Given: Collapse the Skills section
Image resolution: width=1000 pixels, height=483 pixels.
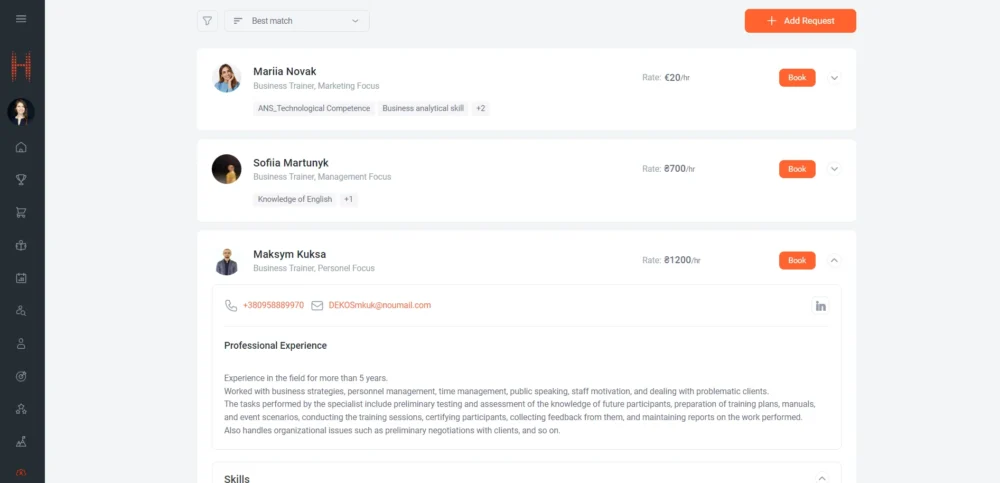Looking at the screenshot, I should point(822,478).
